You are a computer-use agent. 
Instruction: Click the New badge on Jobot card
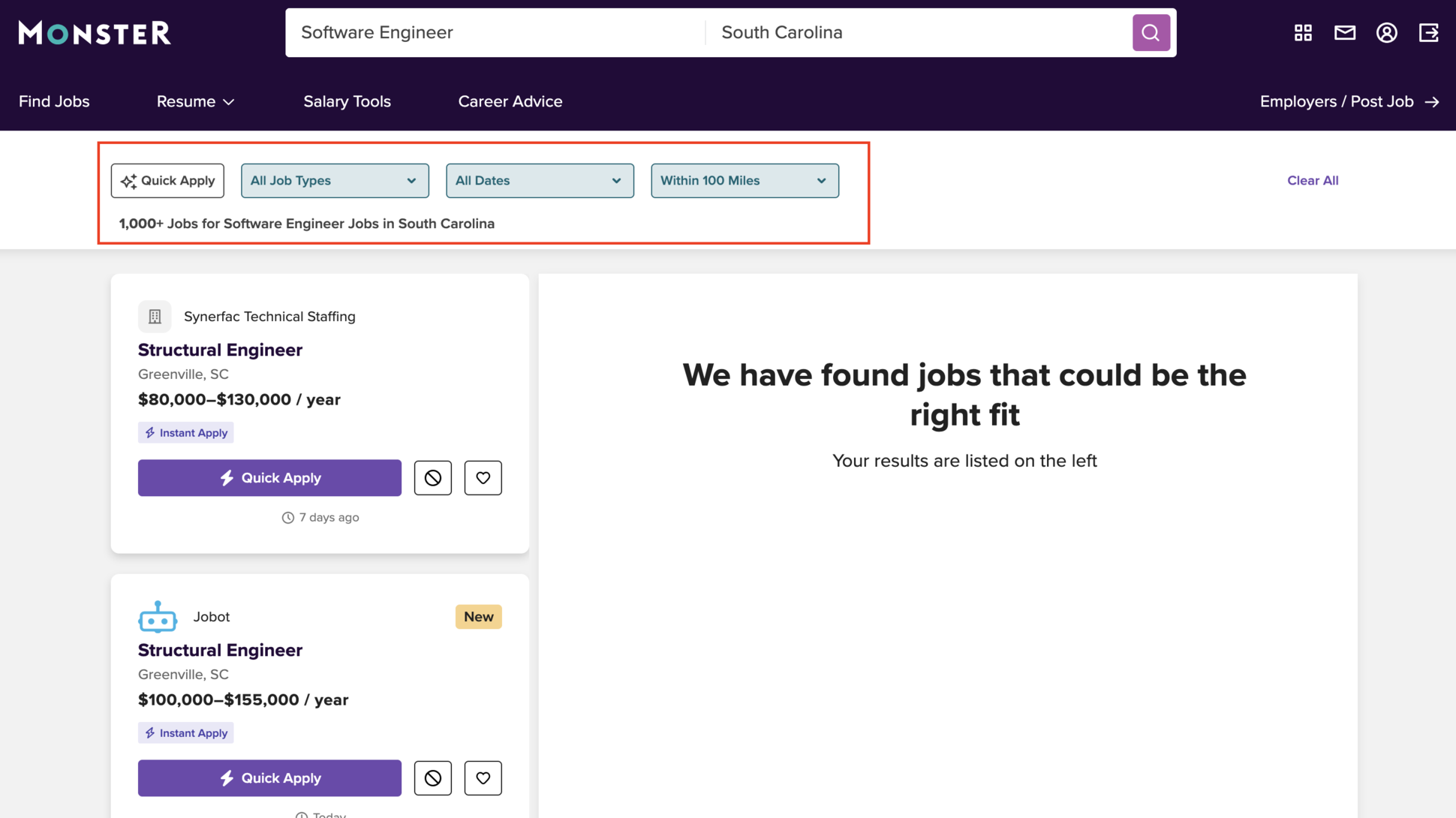(x=479, y=617)
